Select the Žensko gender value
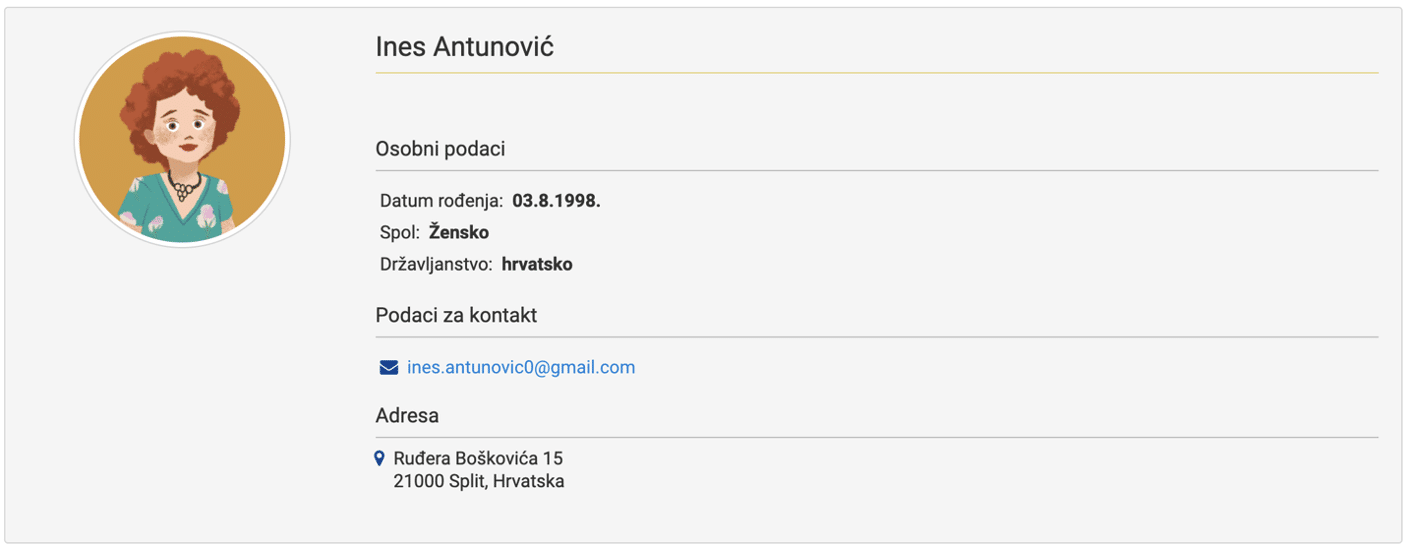Screen dimensions: 1408x550 459,233
